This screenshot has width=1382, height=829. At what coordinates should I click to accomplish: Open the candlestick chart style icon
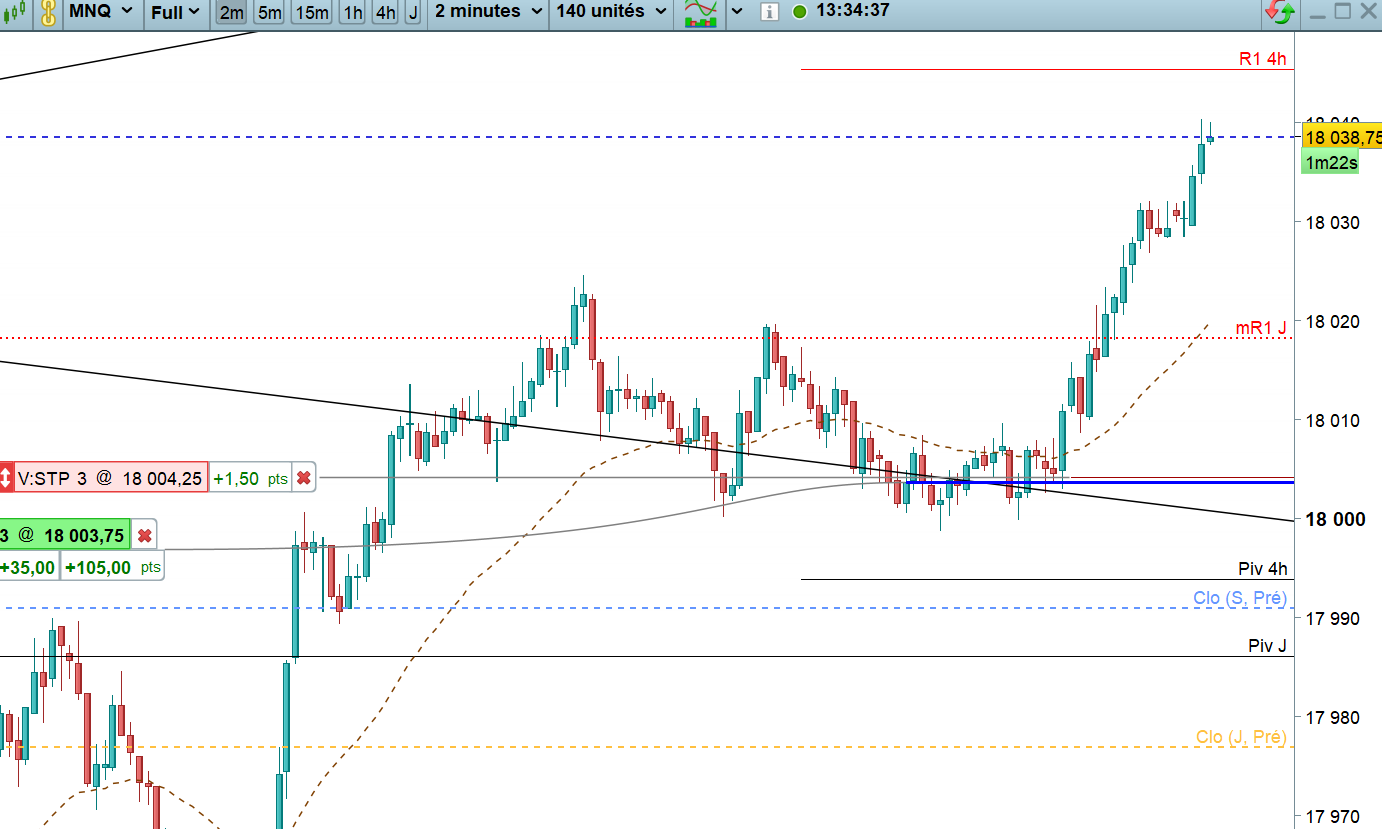[x=16, y=12]
